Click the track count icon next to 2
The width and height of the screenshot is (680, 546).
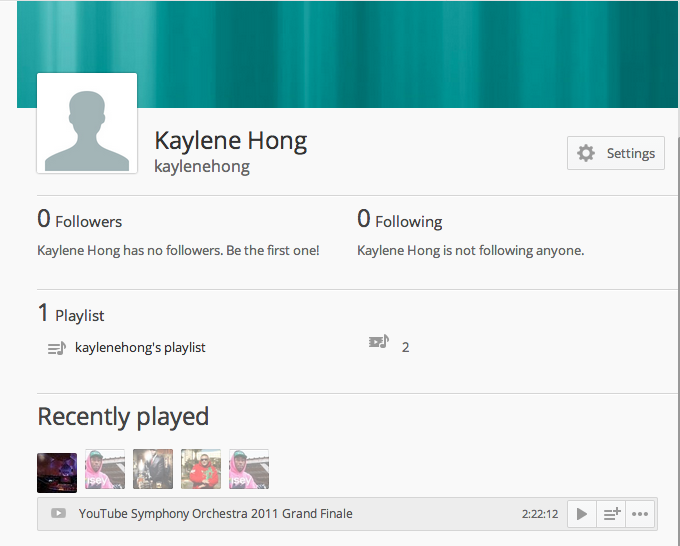(x=379, y=342)
